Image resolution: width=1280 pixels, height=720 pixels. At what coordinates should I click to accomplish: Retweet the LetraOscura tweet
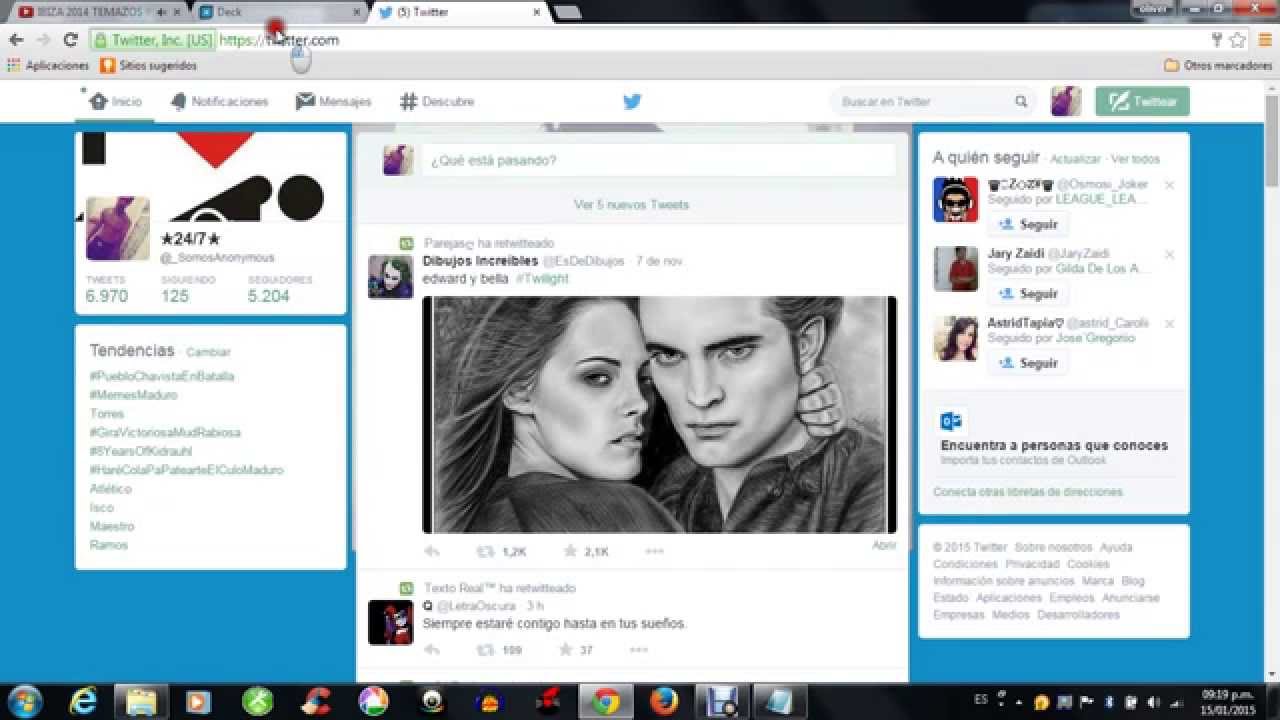[x=485, y=650]
